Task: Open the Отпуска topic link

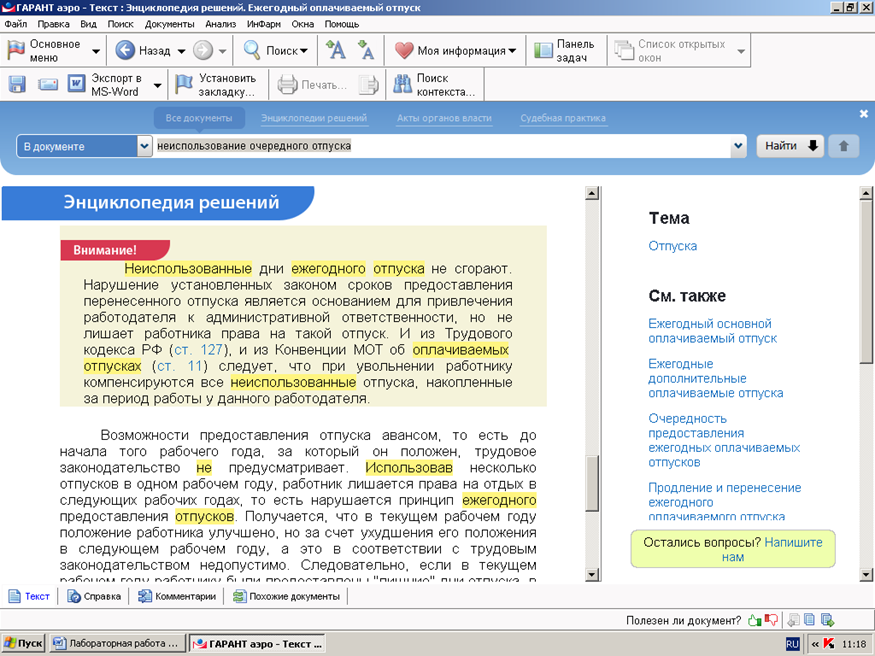Action: point(672,246)
